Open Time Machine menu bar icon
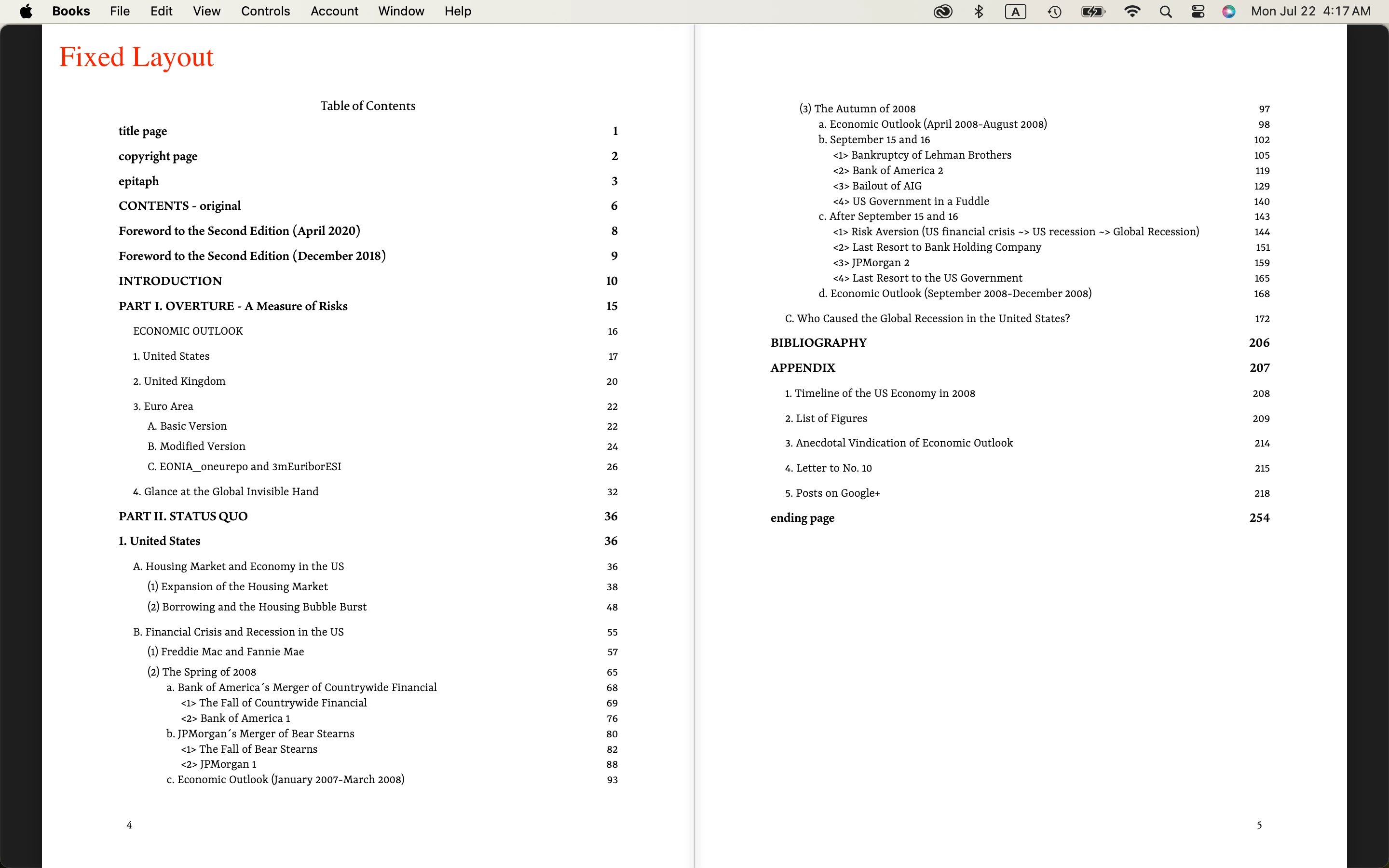1389x868 pixels. coord(1054,12)
